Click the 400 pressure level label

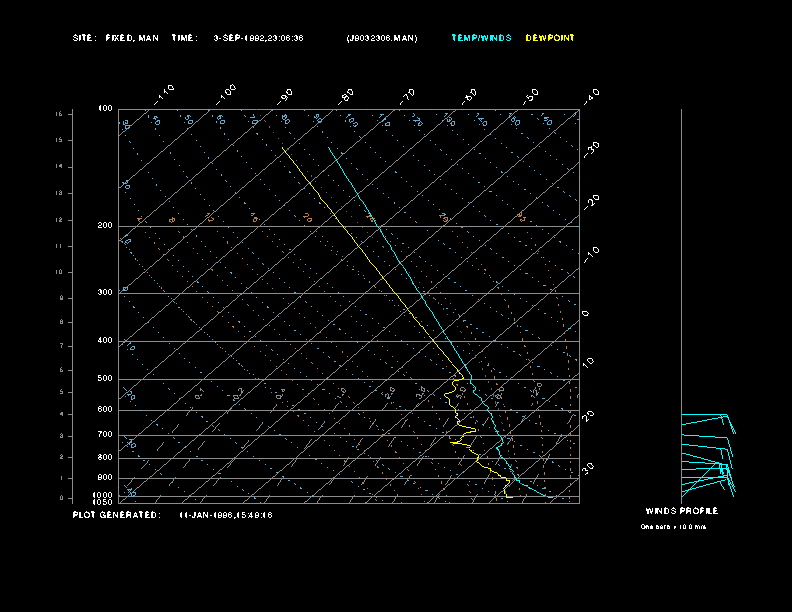tap(105, 340)
